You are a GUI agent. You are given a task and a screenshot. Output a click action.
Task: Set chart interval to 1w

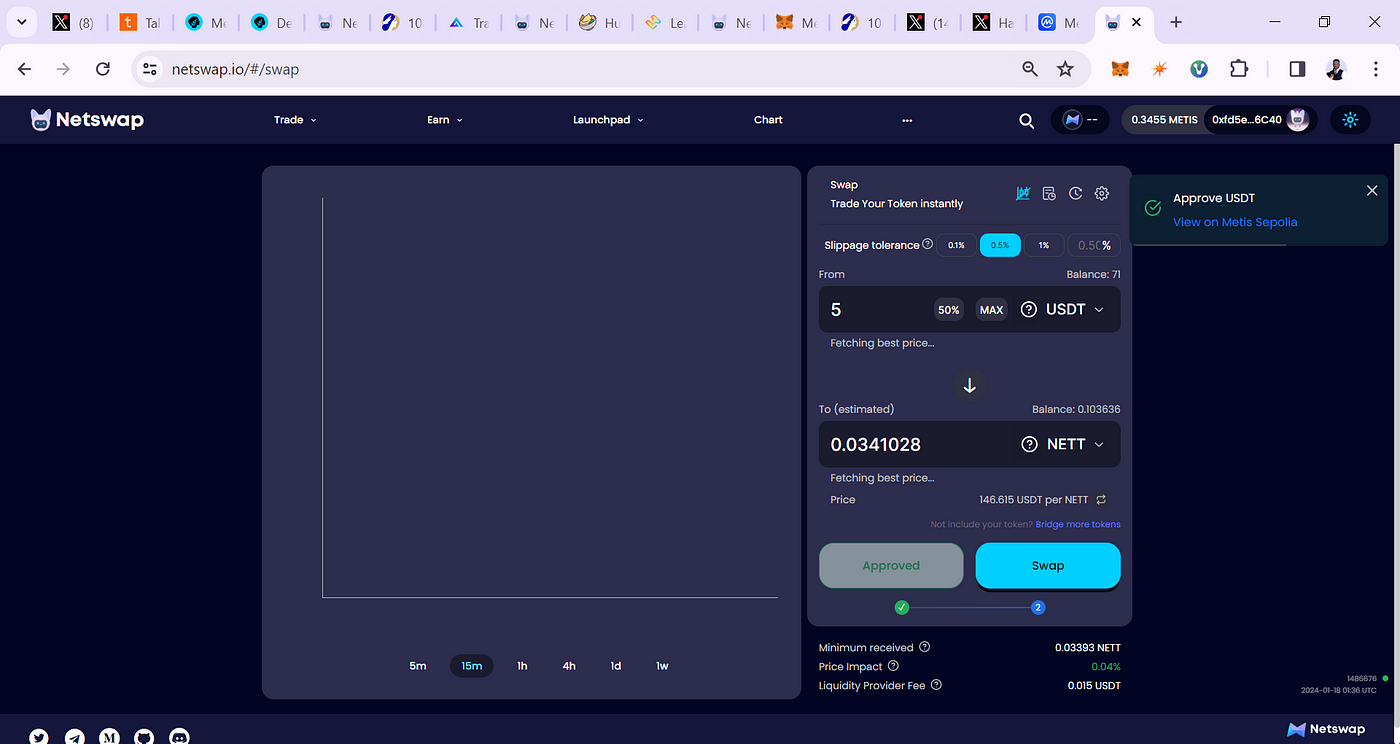[x=662, y=666]
